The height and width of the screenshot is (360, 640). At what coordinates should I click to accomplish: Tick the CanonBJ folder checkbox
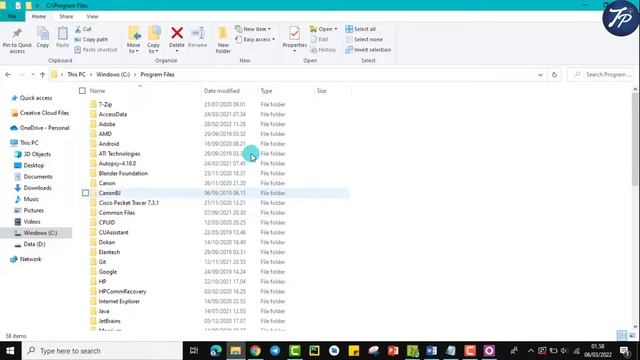click(85, 193)
